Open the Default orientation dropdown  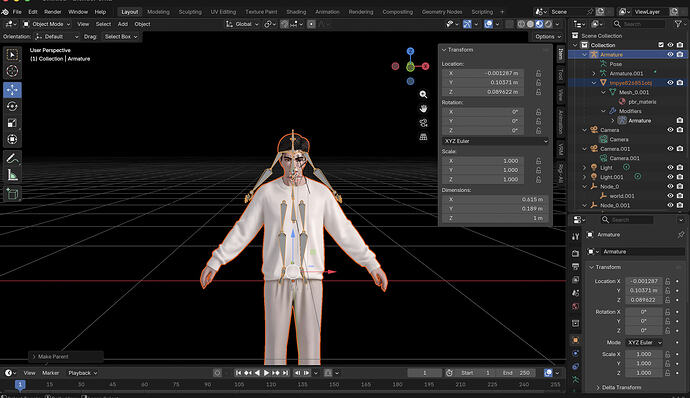56,37
